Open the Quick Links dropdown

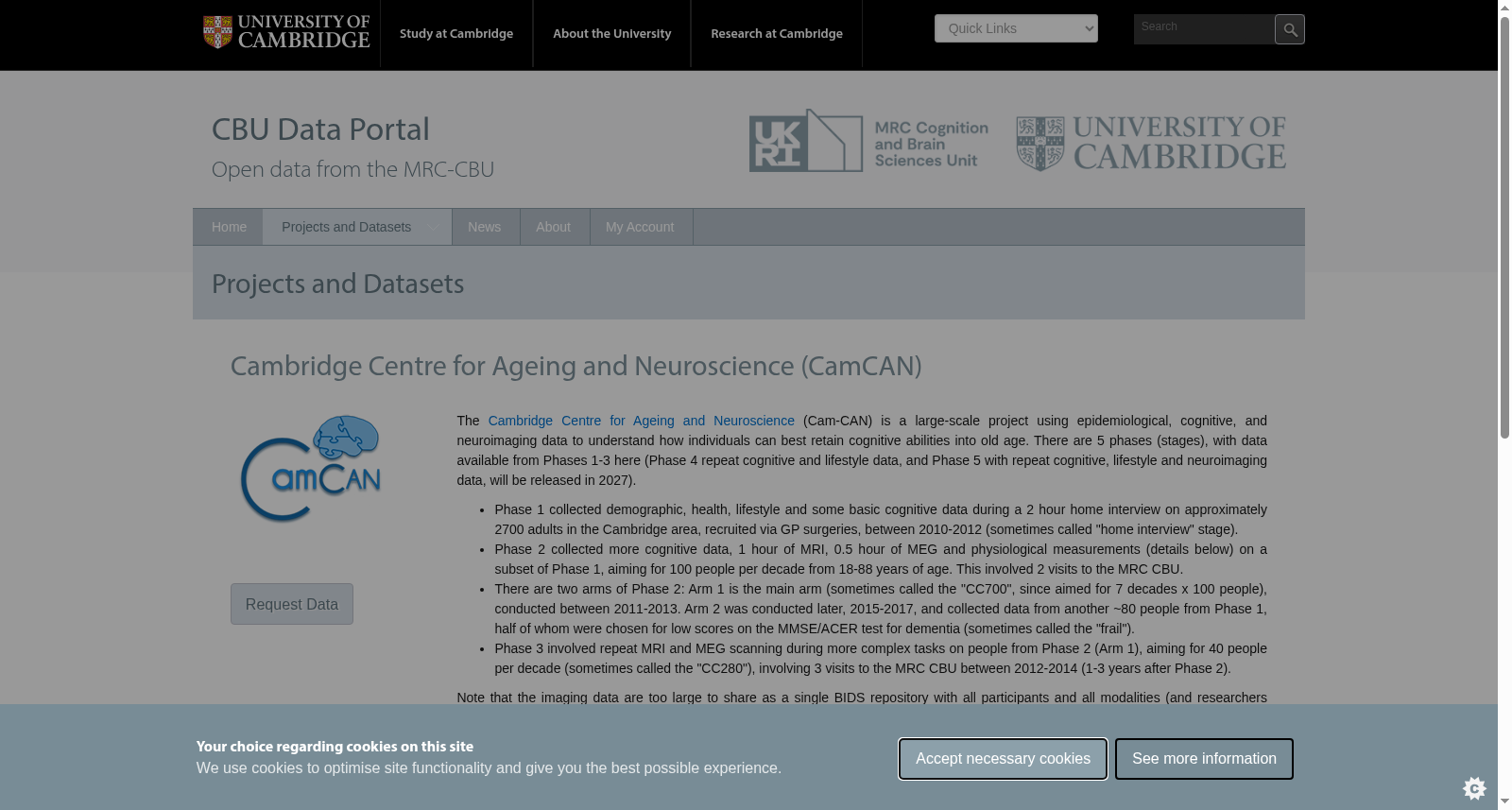coord(1016,28)
